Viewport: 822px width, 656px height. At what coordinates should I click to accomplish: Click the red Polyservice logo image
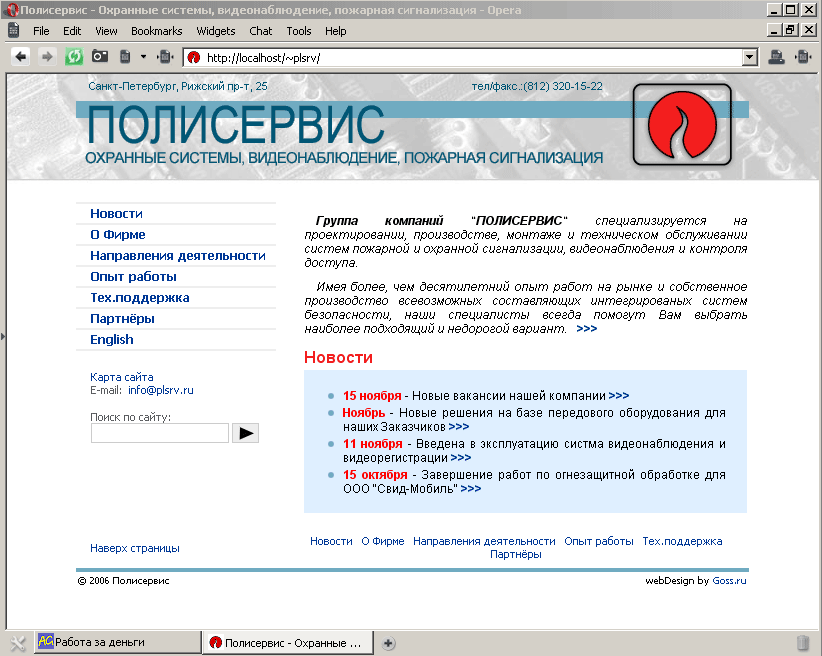682,125
